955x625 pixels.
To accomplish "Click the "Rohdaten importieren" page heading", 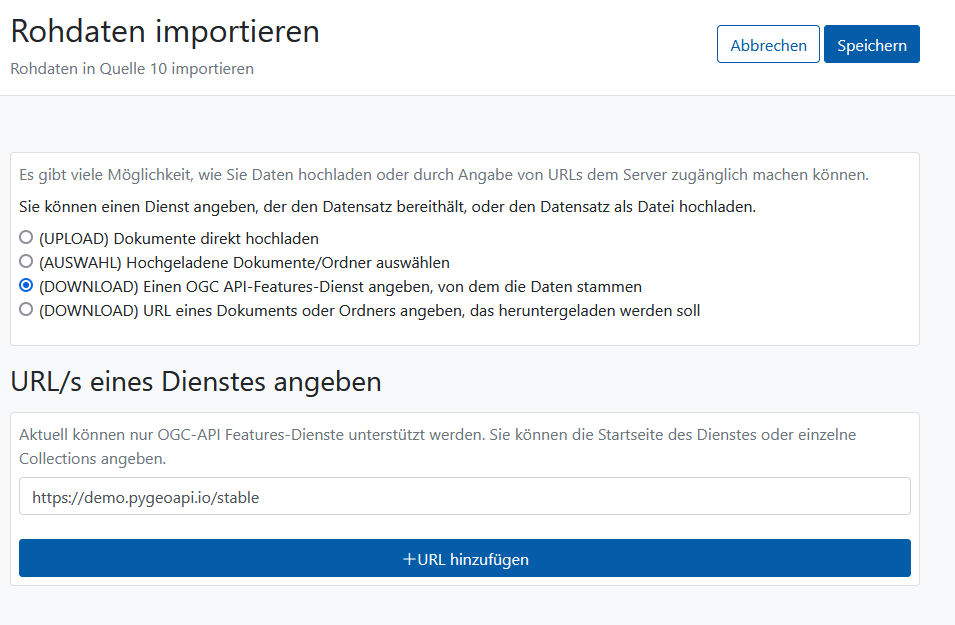I will [x=165, y=31].
